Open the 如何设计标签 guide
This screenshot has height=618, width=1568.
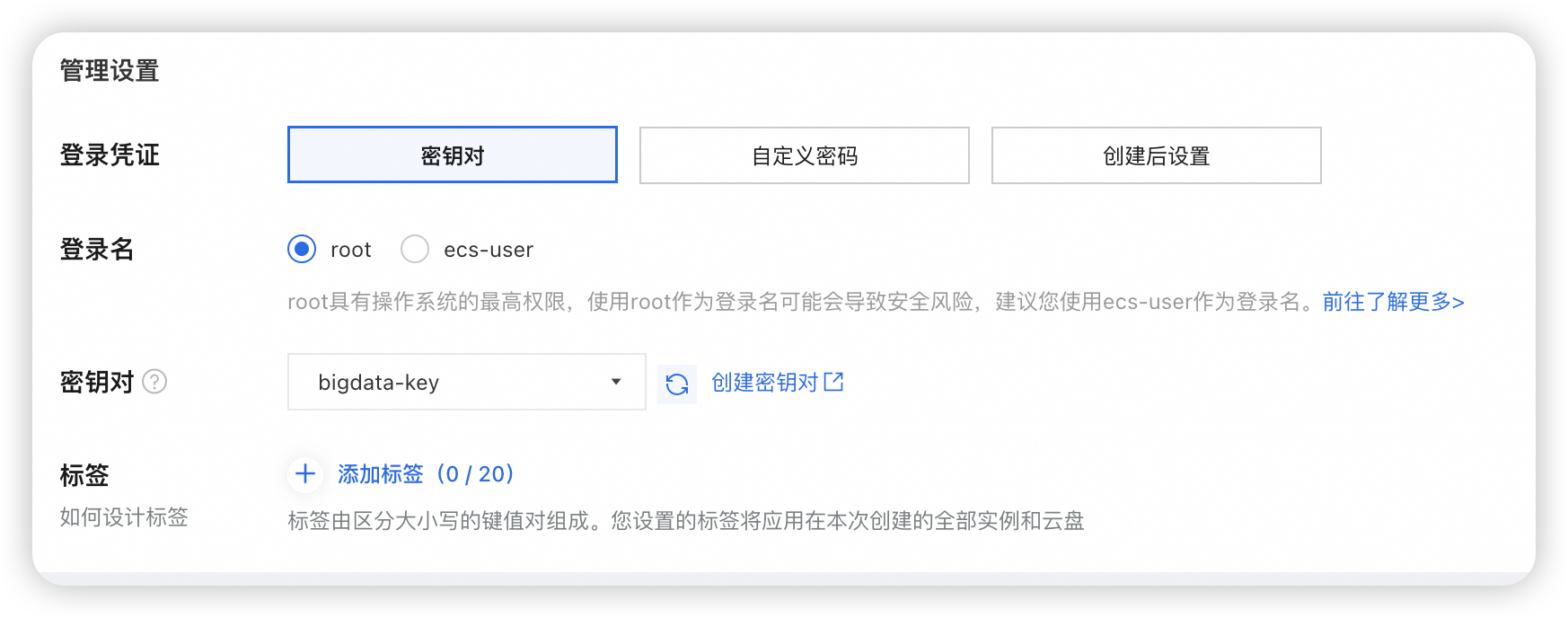click(x=125, y=518)
